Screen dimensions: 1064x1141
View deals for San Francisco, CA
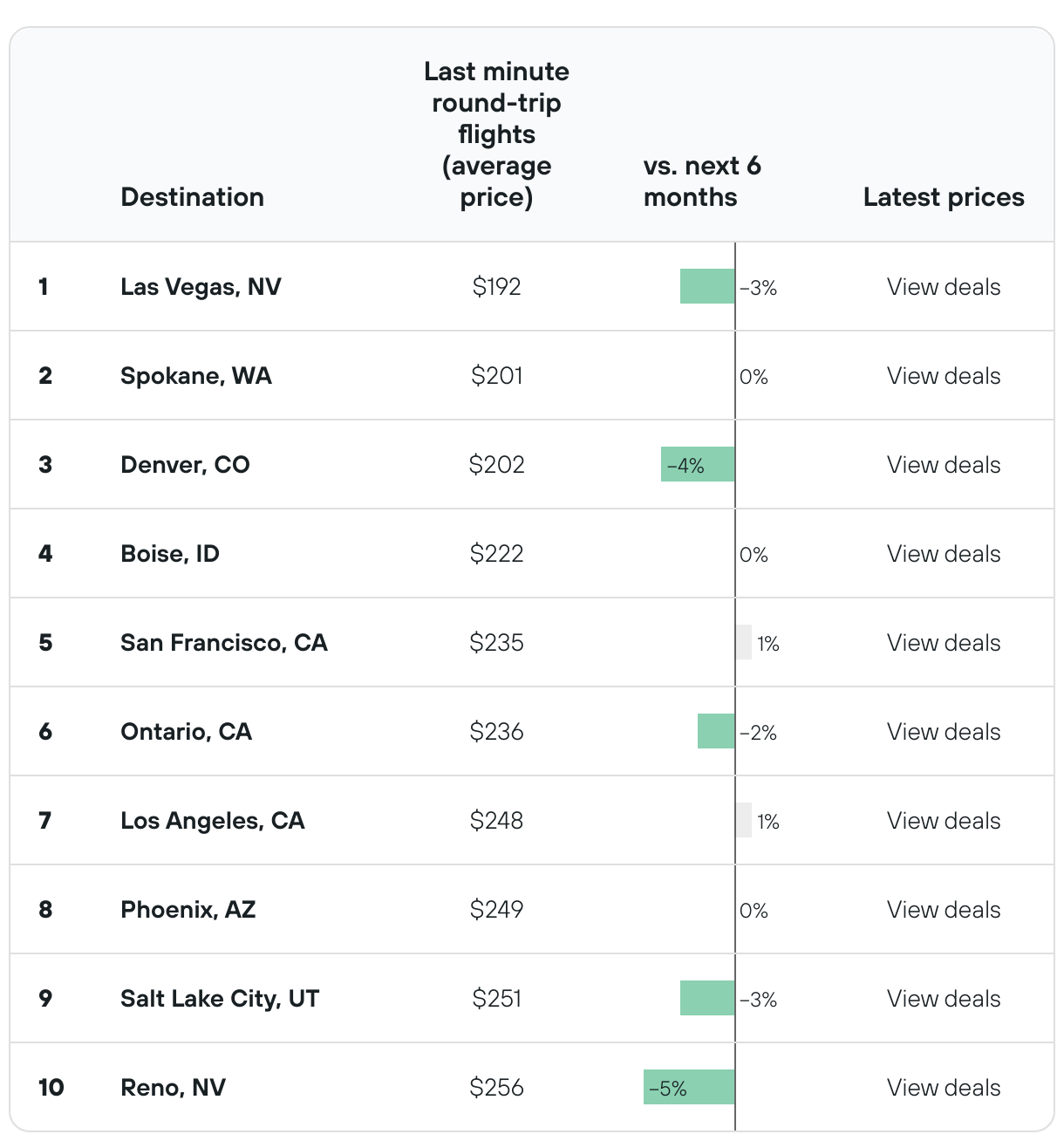point(943,643)
